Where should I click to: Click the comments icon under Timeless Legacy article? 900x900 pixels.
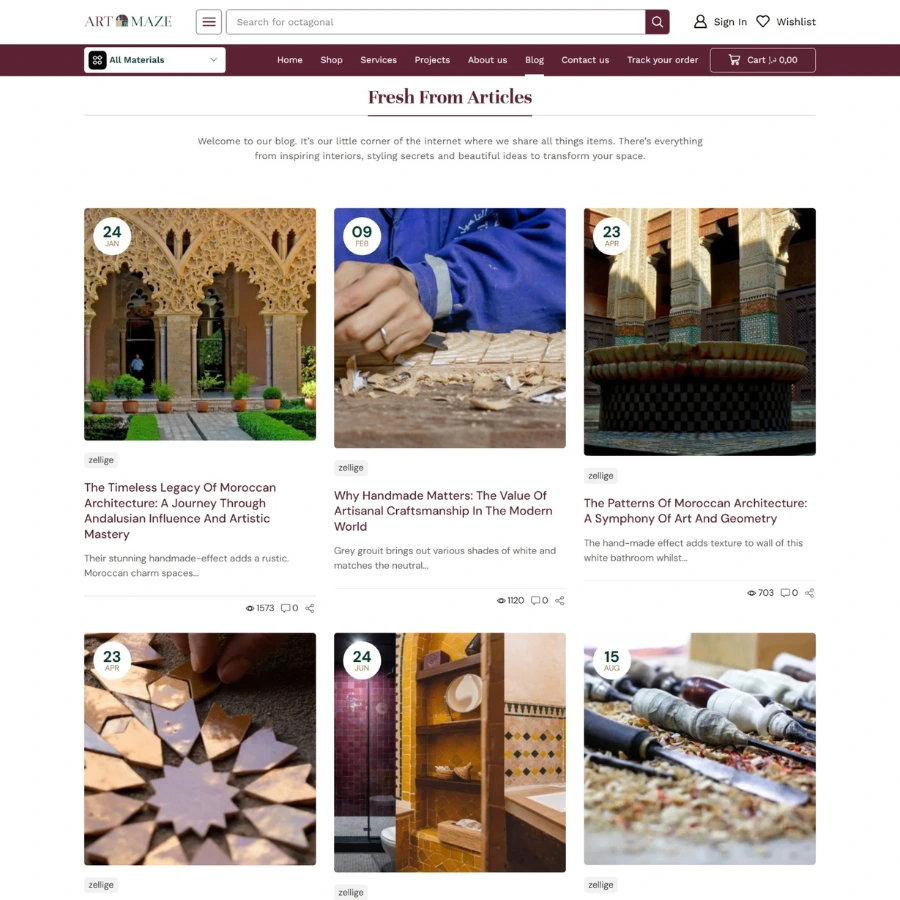(x=285, y=608)
